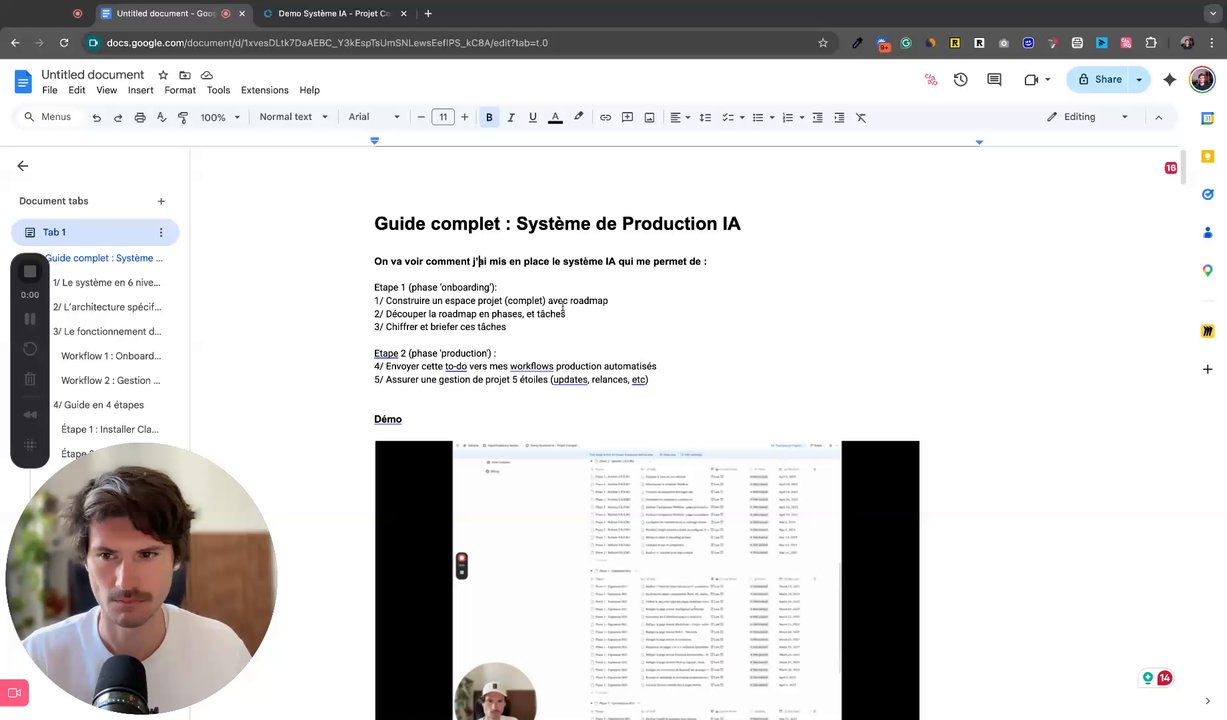
Task: Open the Help menu
Action: 310,90
